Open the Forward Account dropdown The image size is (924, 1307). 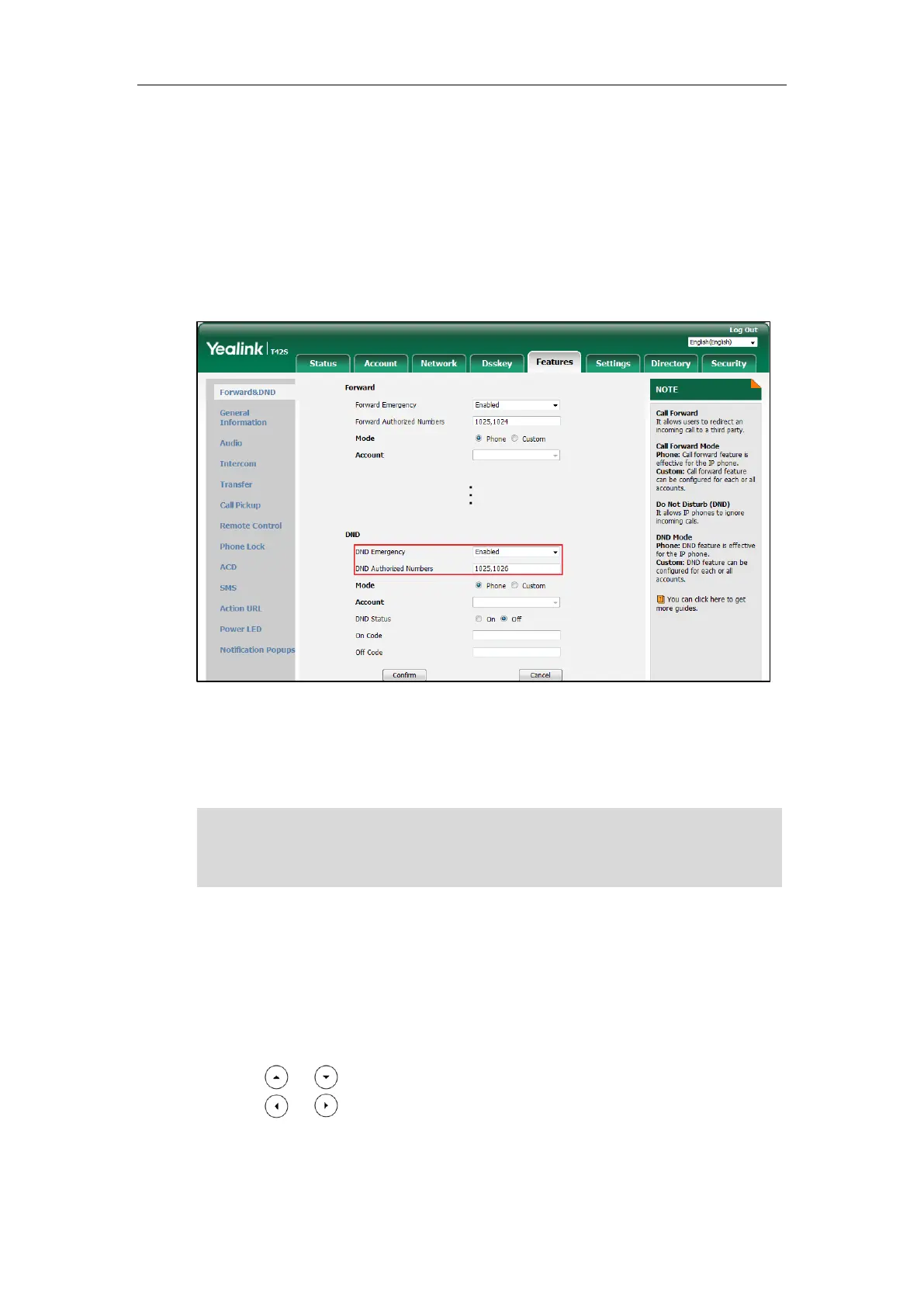(x=516, y=456)
